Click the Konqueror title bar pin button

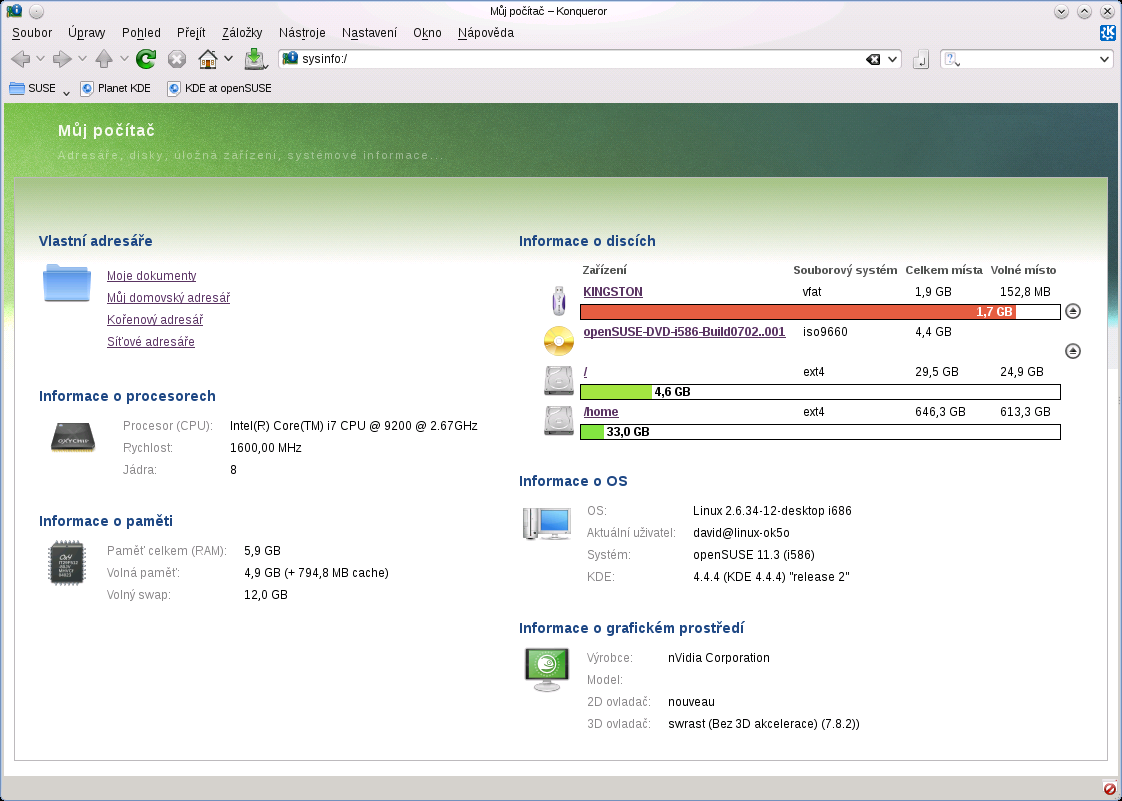36,11
